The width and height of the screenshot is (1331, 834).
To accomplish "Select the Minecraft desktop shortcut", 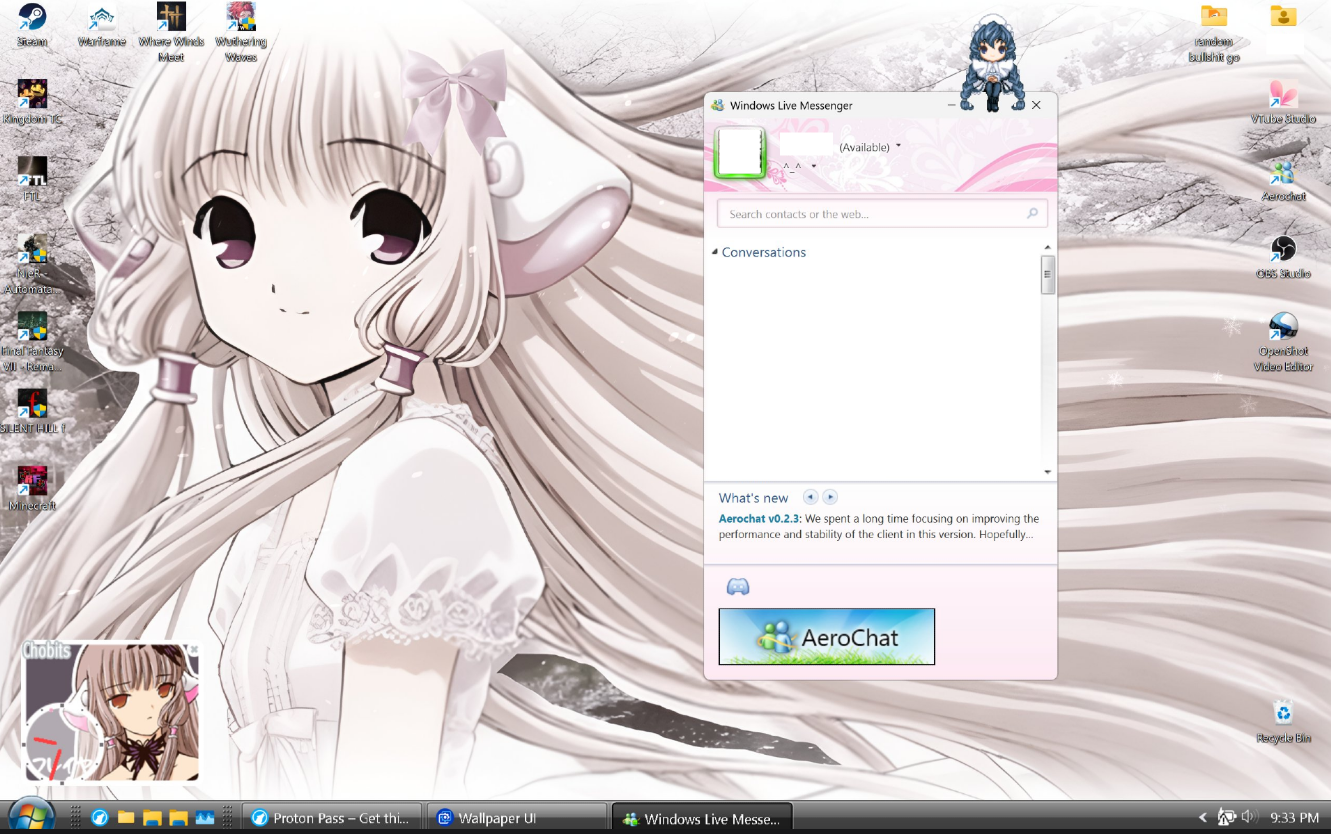I will (x=32, y=489).
